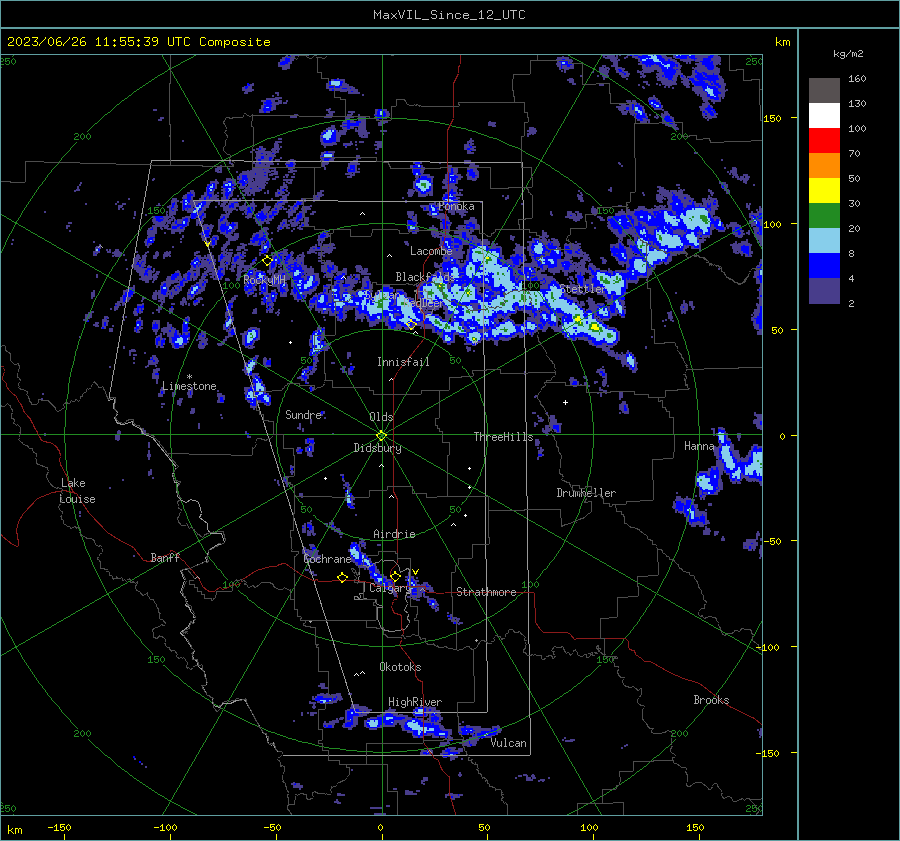The width and height of the screenshot is (900, 841).
Task: Click the 150 tick label on right axis
Action: click(x=772, y=118)
